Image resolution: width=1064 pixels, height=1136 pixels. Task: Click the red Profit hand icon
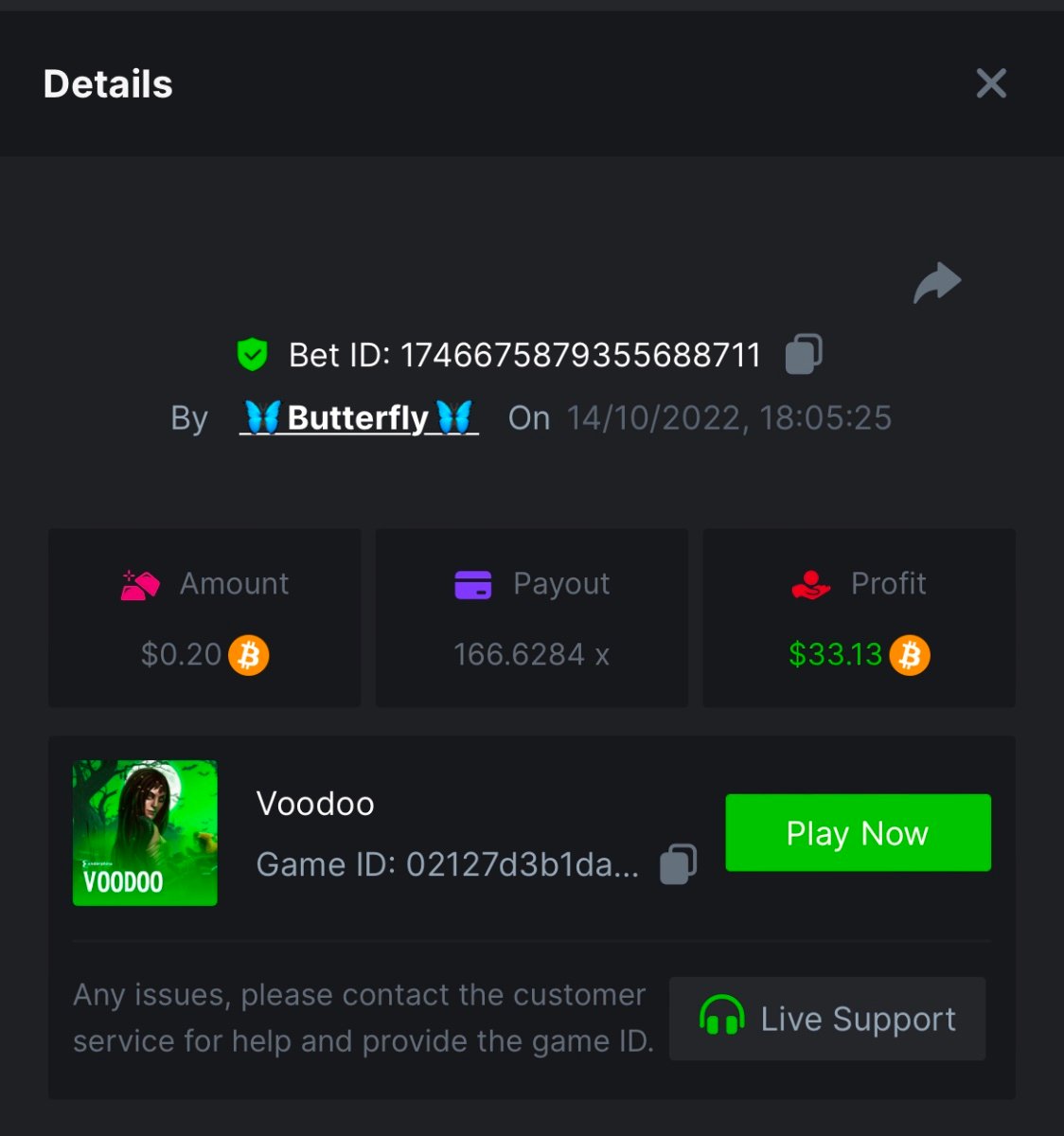(810, 584)
